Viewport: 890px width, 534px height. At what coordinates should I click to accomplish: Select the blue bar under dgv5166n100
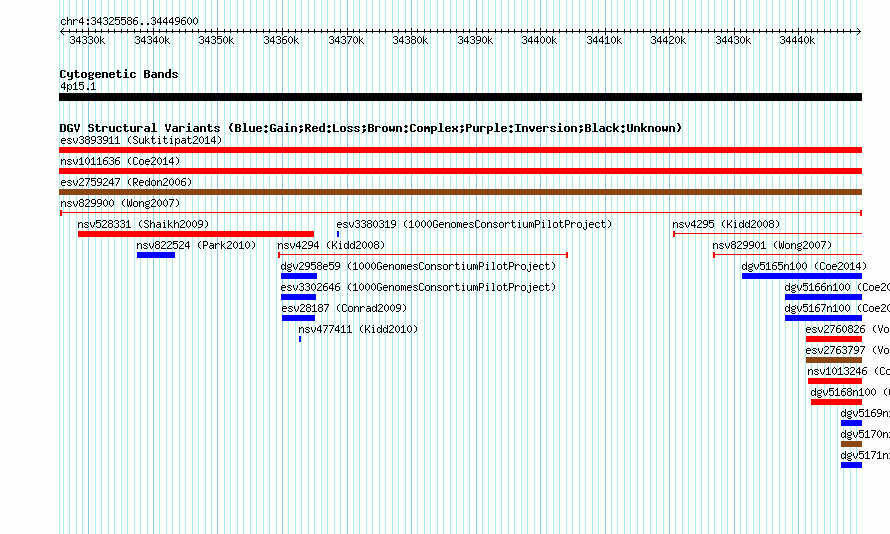(824, 297)
